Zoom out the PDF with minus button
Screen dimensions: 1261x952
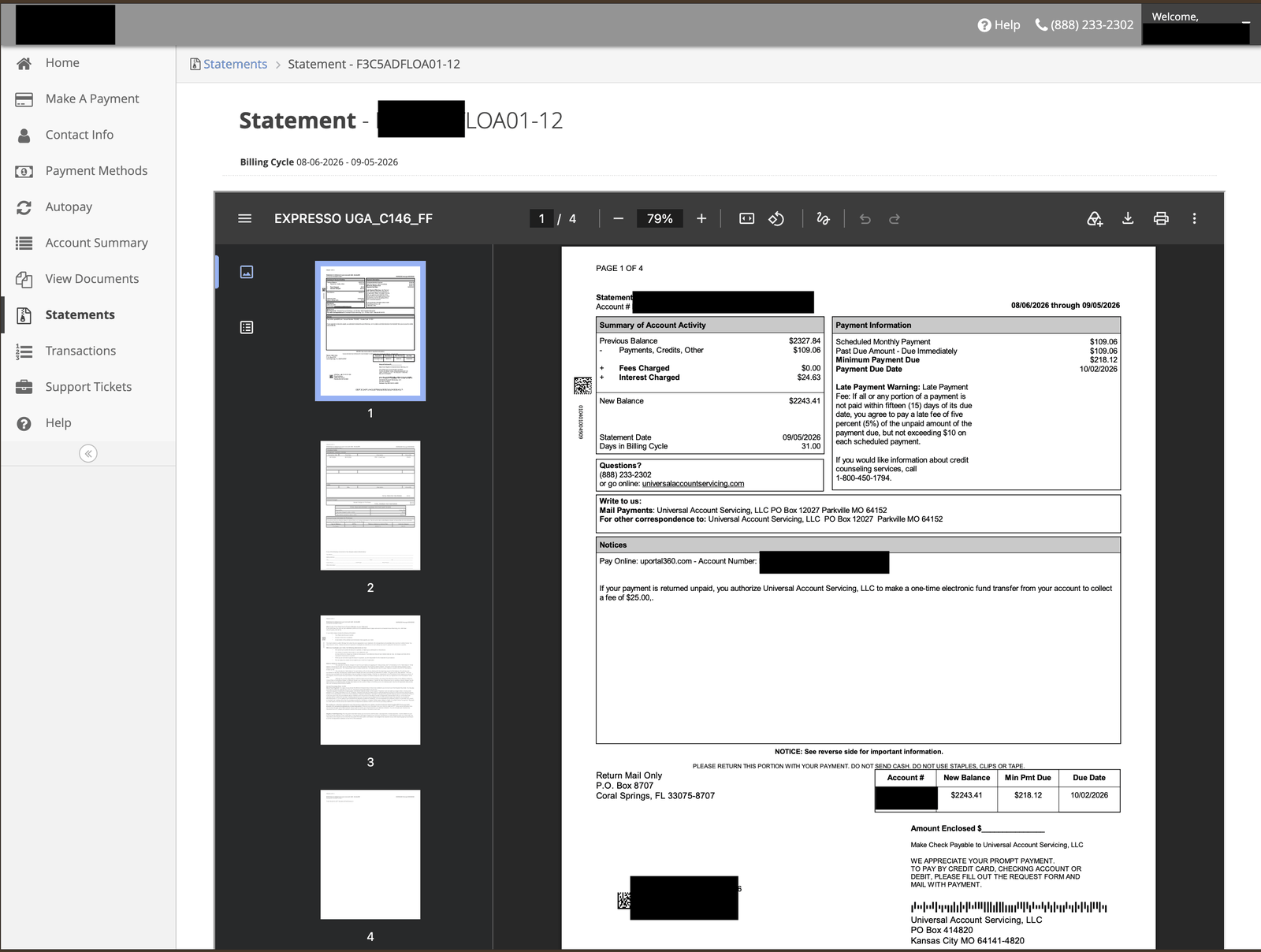619,218
